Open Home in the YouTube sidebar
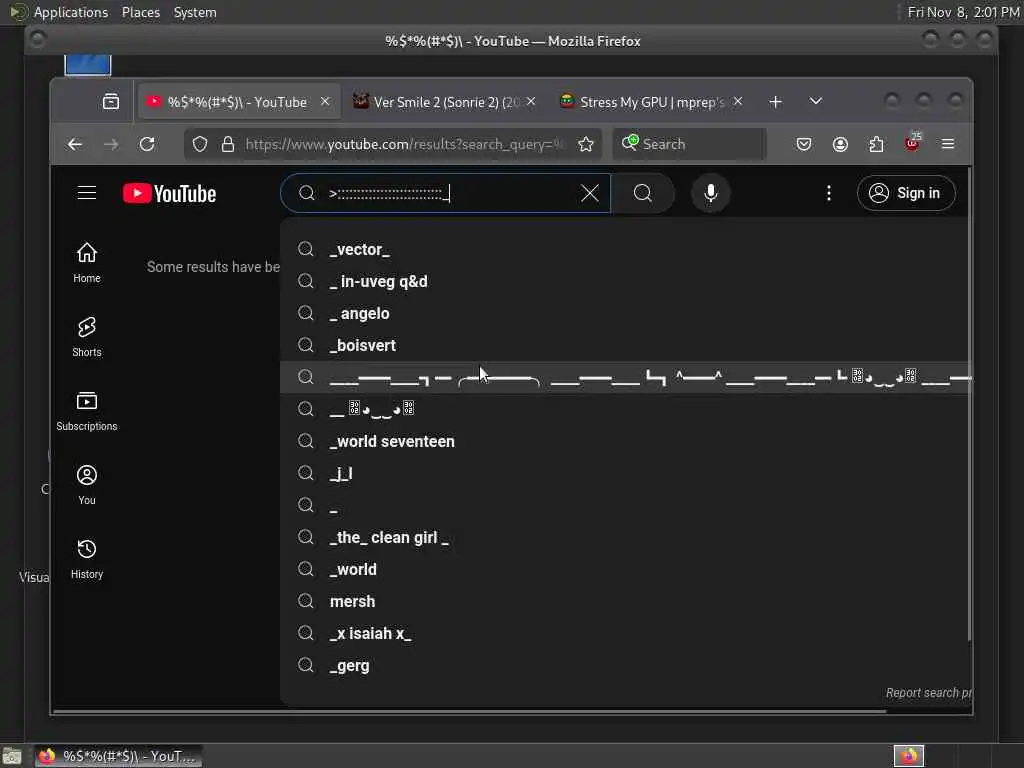The image size is (1024, 768). coord(87,263)
